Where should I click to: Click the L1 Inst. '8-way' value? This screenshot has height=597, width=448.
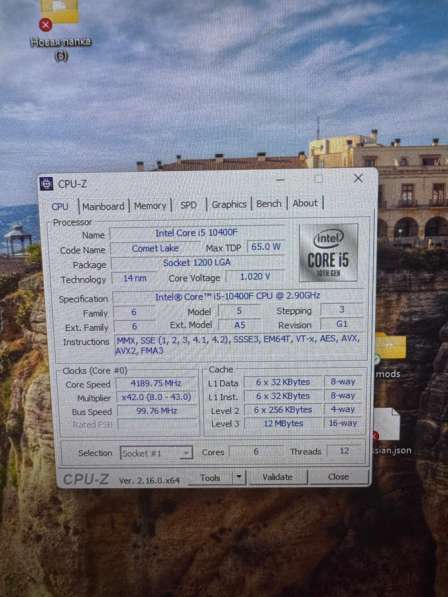pyautogui.click(x=343, y=395)
